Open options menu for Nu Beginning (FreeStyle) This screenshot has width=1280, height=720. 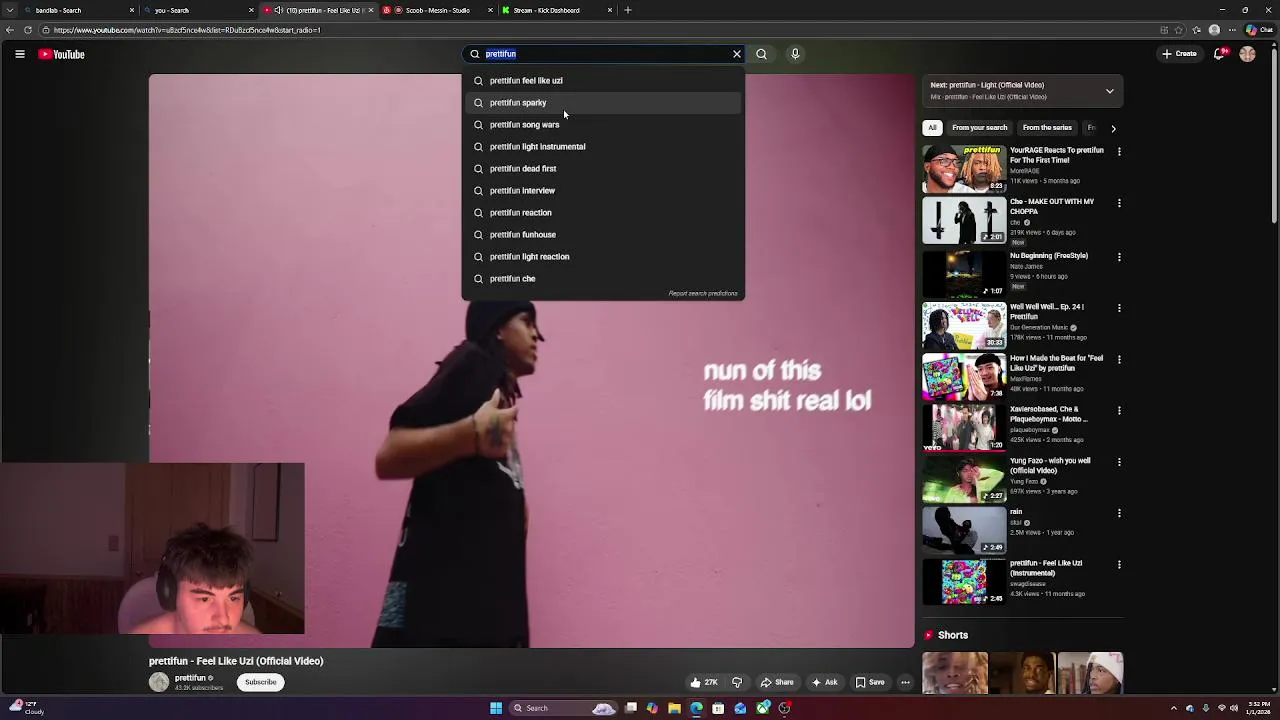pos(1119,257)
